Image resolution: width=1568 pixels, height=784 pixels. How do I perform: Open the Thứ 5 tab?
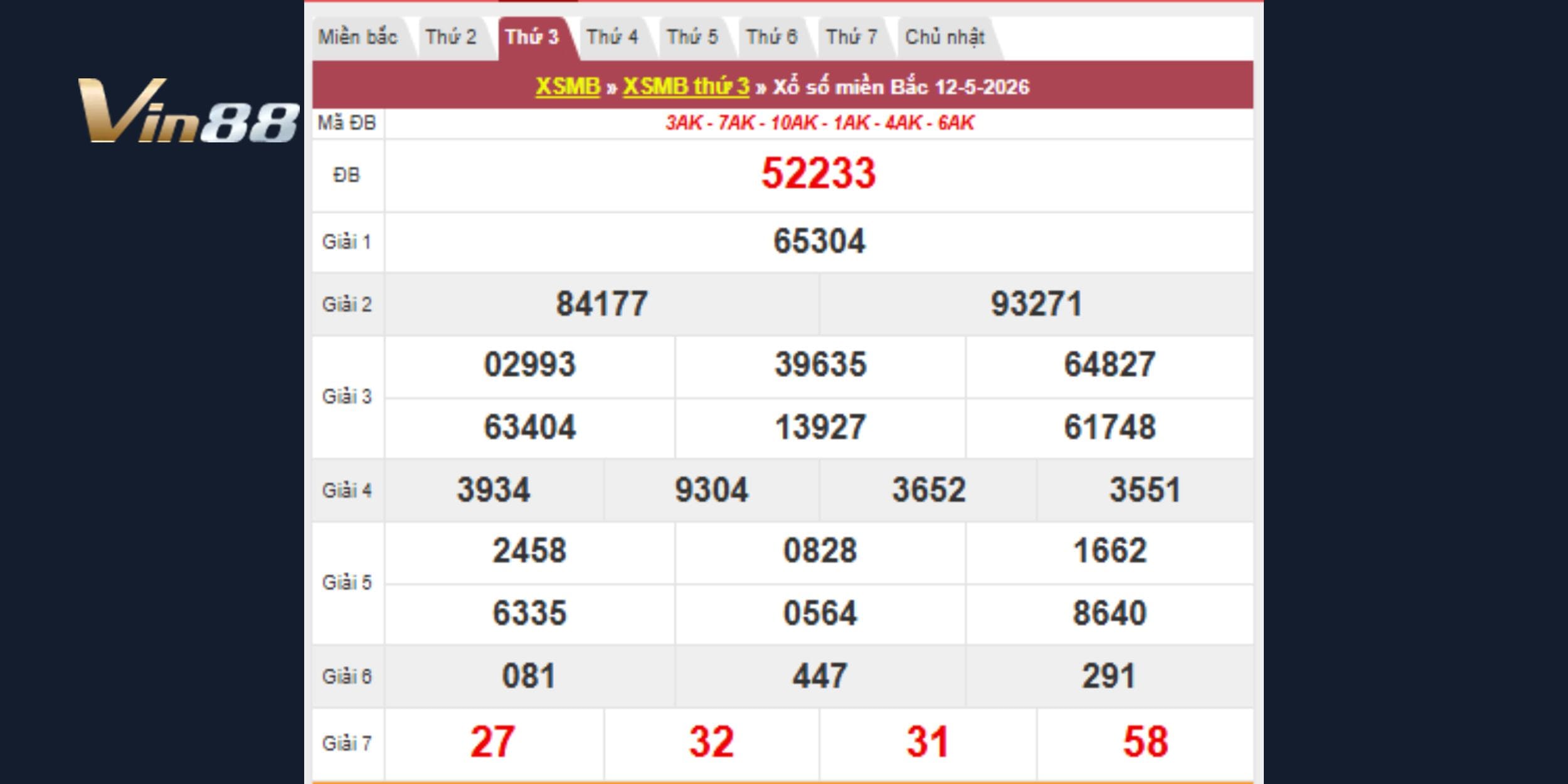692,38
